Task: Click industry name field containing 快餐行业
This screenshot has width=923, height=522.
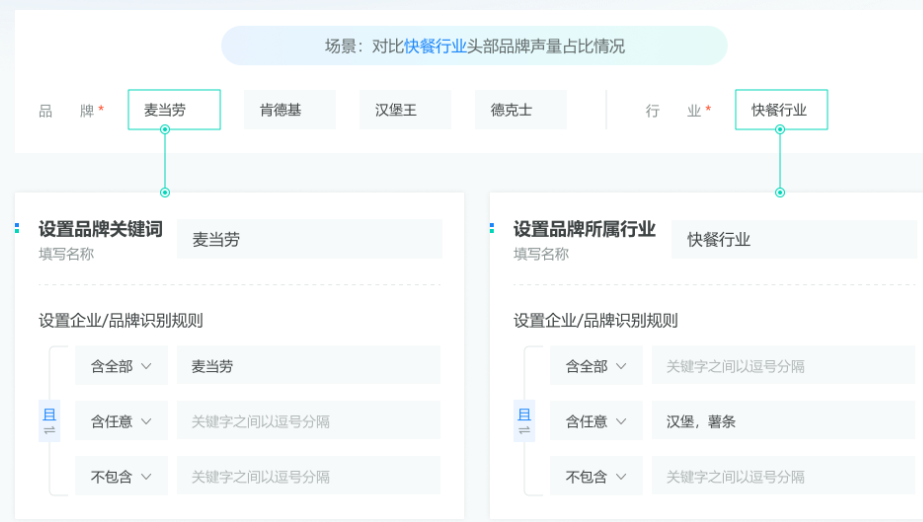Action: pos(794,239)
